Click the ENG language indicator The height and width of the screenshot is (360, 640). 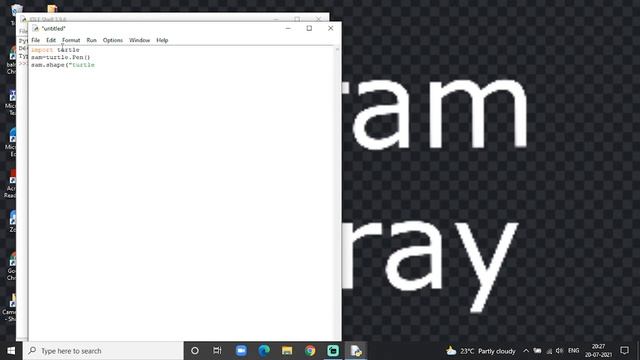click(573, 351)
